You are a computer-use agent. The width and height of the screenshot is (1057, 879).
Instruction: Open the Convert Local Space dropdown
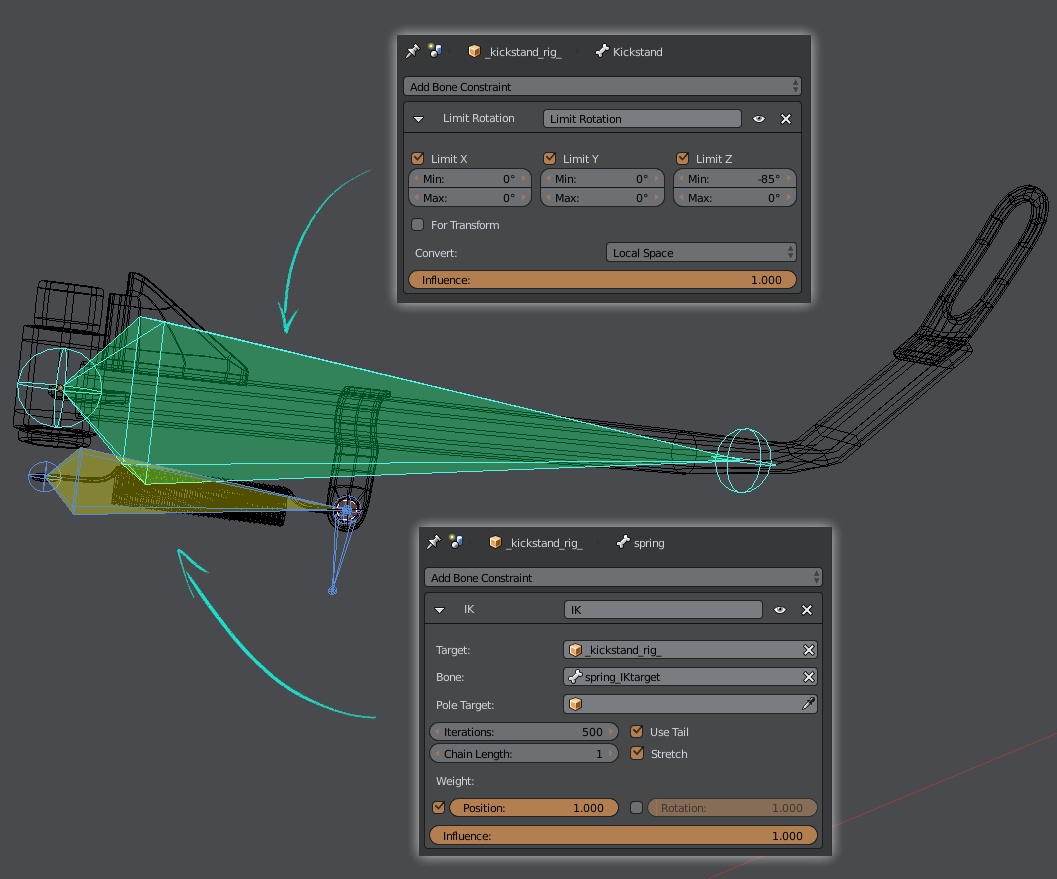(x=701, y=253)
